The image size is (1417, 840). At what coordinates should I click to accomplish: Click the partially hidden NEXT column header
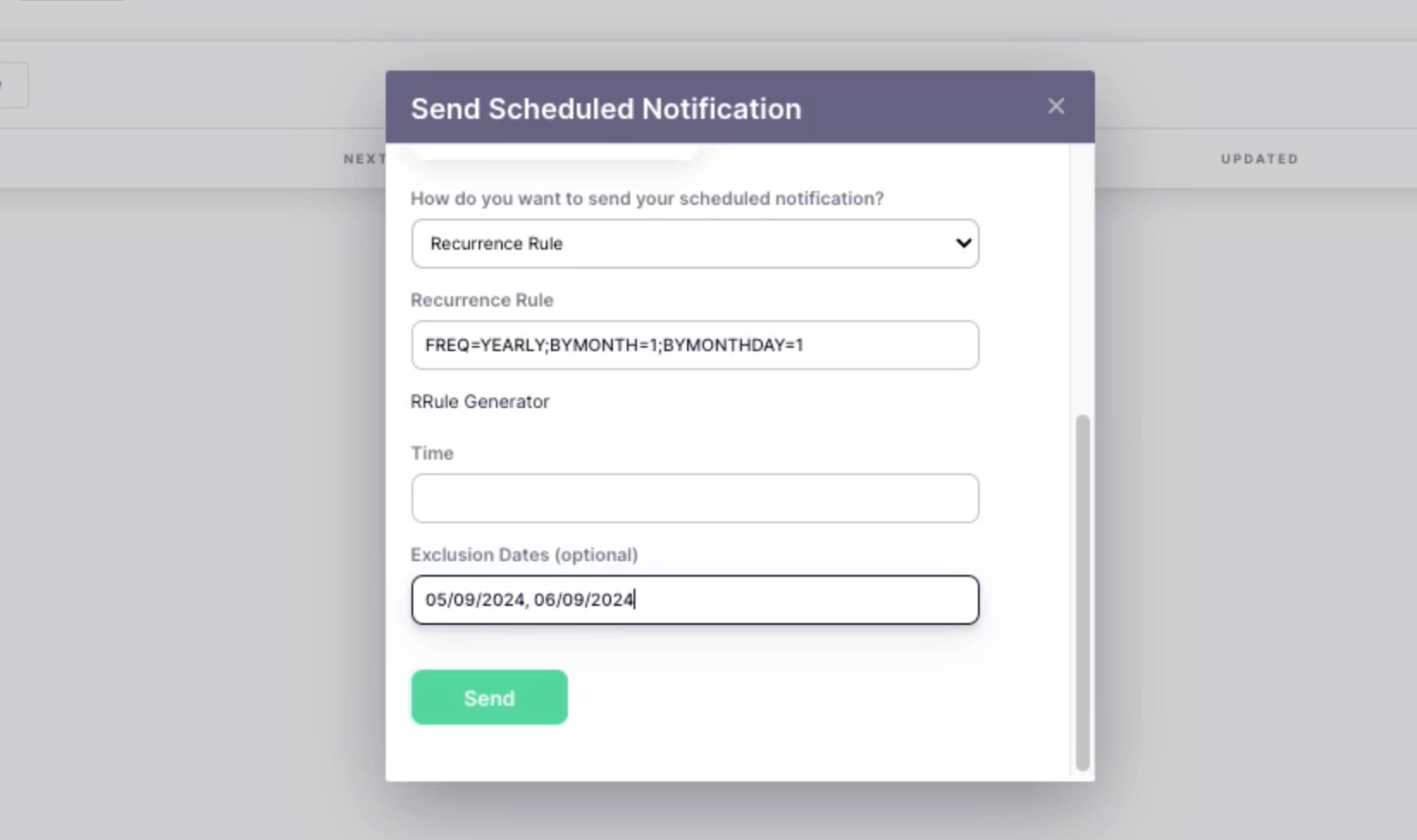click(x=364, y=159)
